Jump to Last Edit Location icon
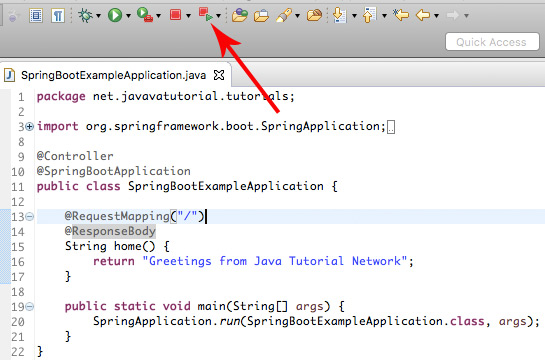This screenshot has width=545, height=360. (x=401, y=15)
